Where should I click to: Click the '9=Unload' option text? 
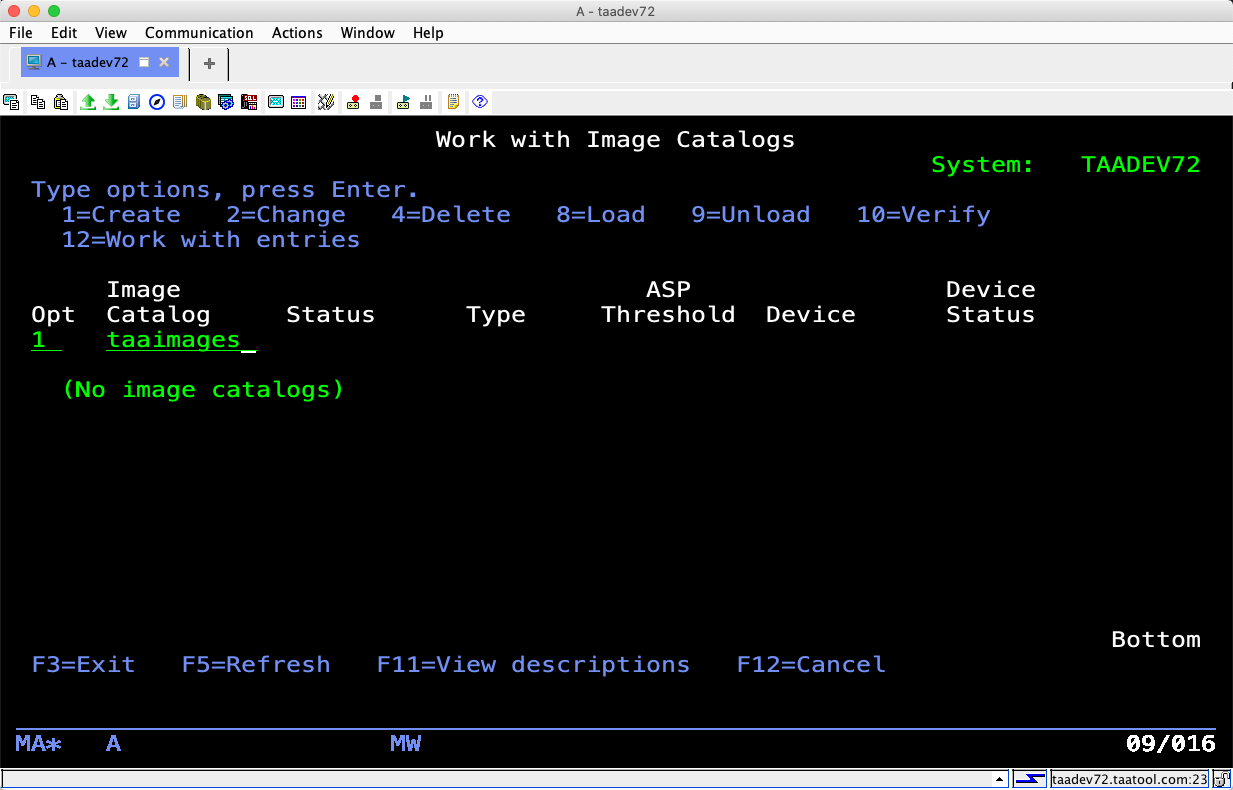(x=751, y=215)
